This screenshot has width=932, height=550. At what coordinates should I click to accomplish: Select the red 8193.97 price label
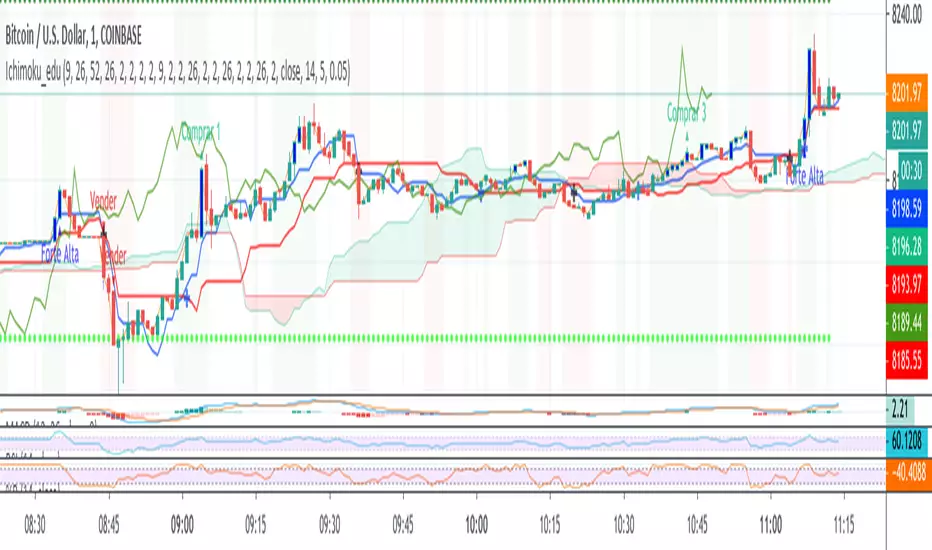(906, 284)
